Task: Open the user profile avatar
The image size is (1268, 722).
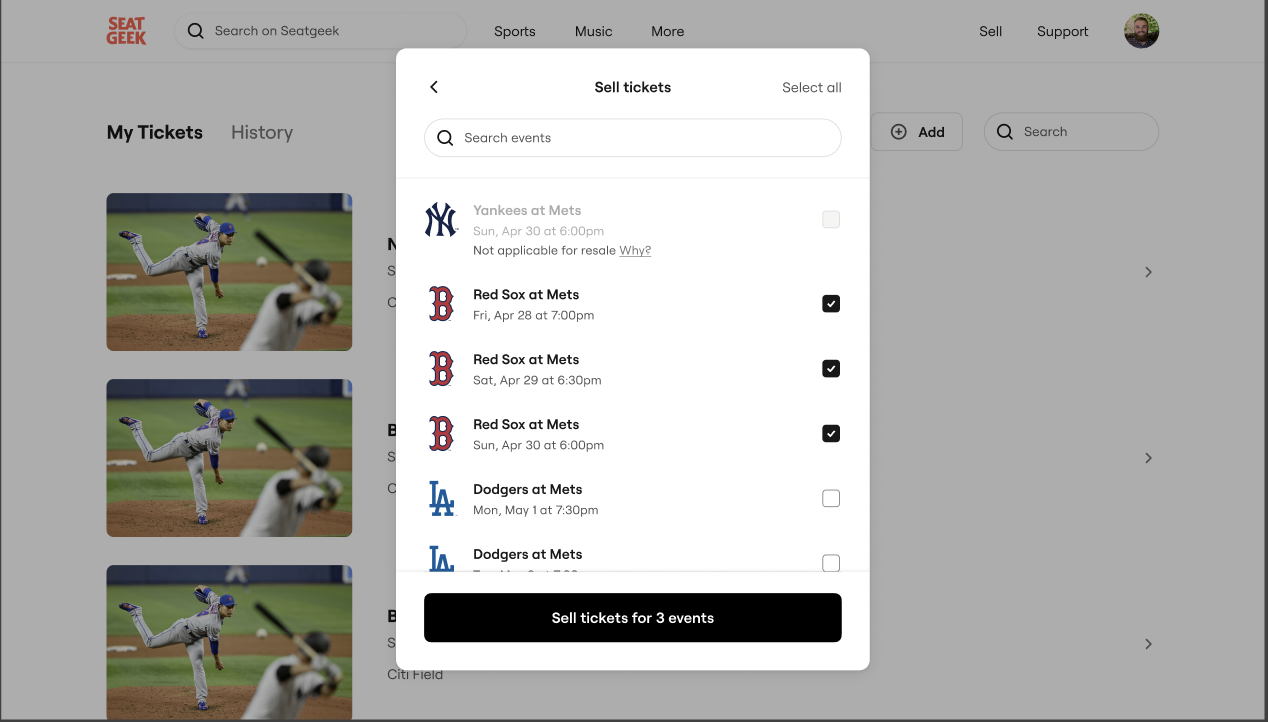Action: [1141, 31]
